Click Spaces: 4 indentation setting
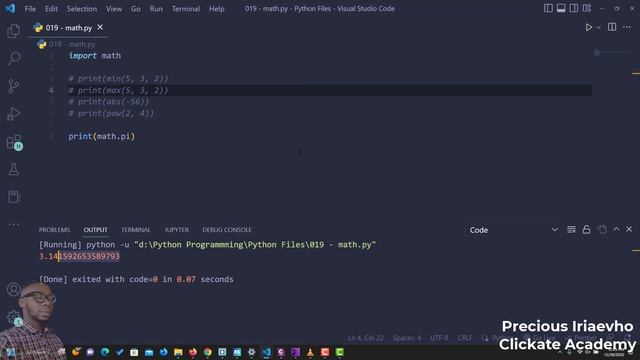The height and width of the screenshot is (360, 640). pyautogui.click(x=407, y=338)
